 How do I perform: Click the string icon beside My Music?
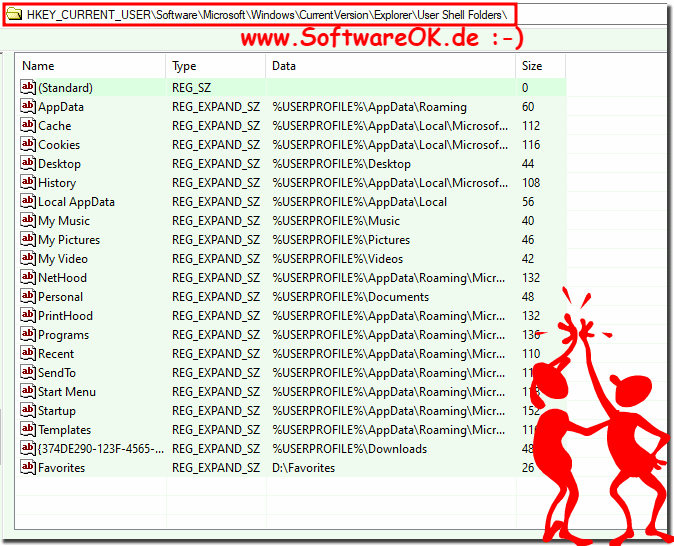coord(28,220)
